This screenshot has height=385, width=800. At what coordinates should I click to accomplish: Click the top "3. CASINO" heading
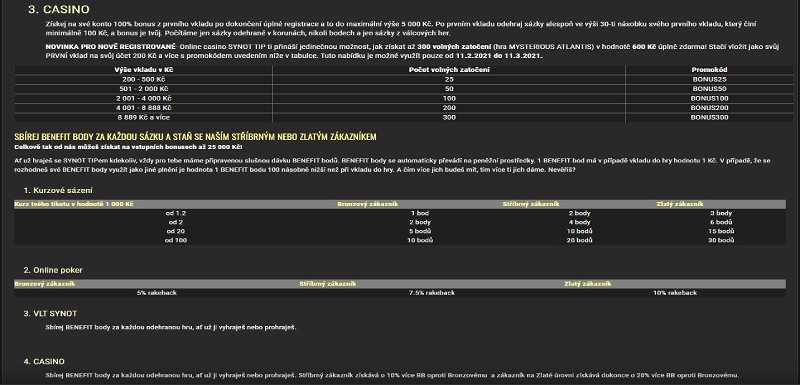59,9
